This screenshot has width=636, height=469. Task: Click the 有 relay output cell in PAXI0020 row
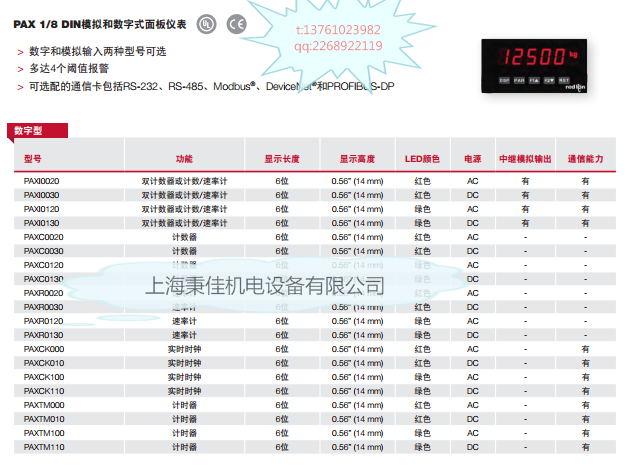(x=525, y=181)
